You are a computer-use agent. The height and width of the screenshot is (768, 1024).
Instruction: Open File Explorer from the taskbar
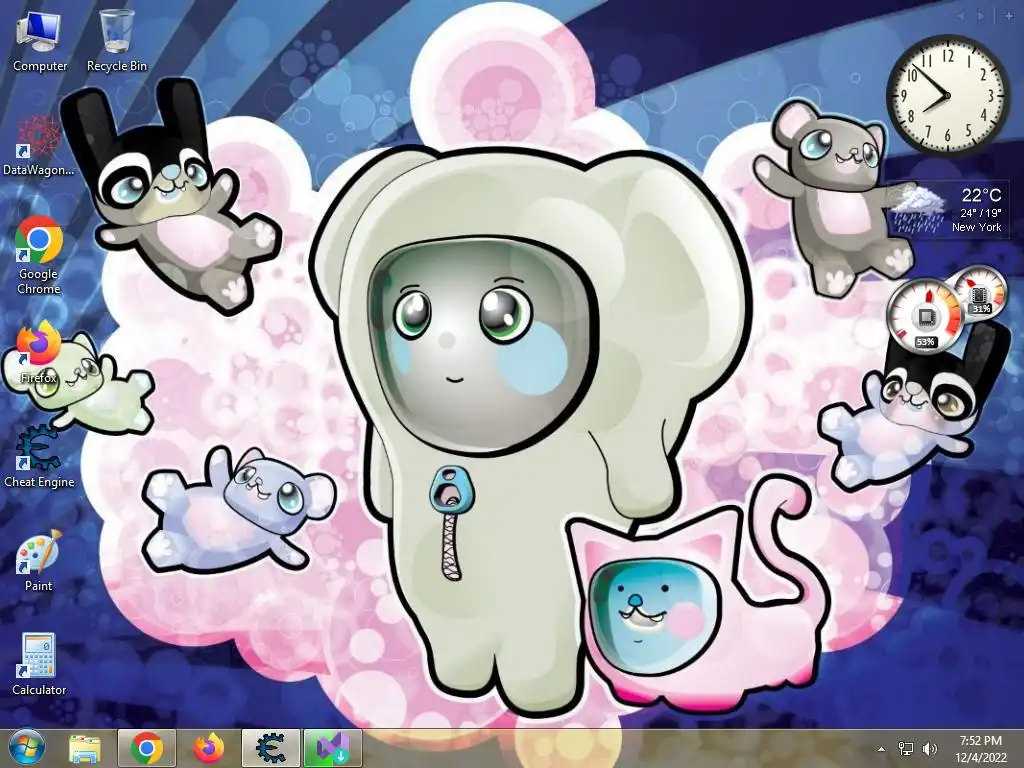pos(85,748)
